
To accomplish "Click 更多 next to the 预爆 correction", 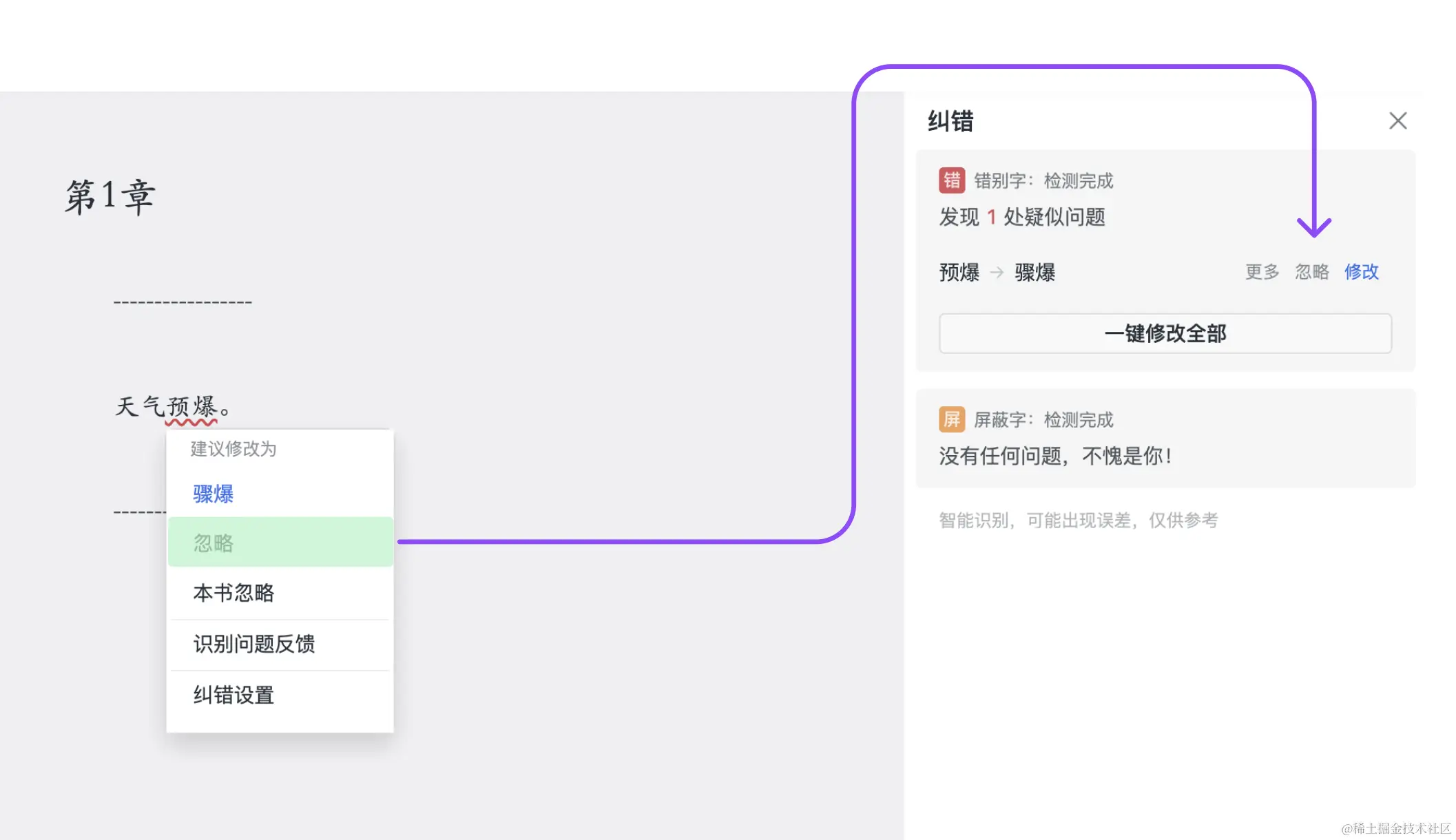I will click(1262, 272).
